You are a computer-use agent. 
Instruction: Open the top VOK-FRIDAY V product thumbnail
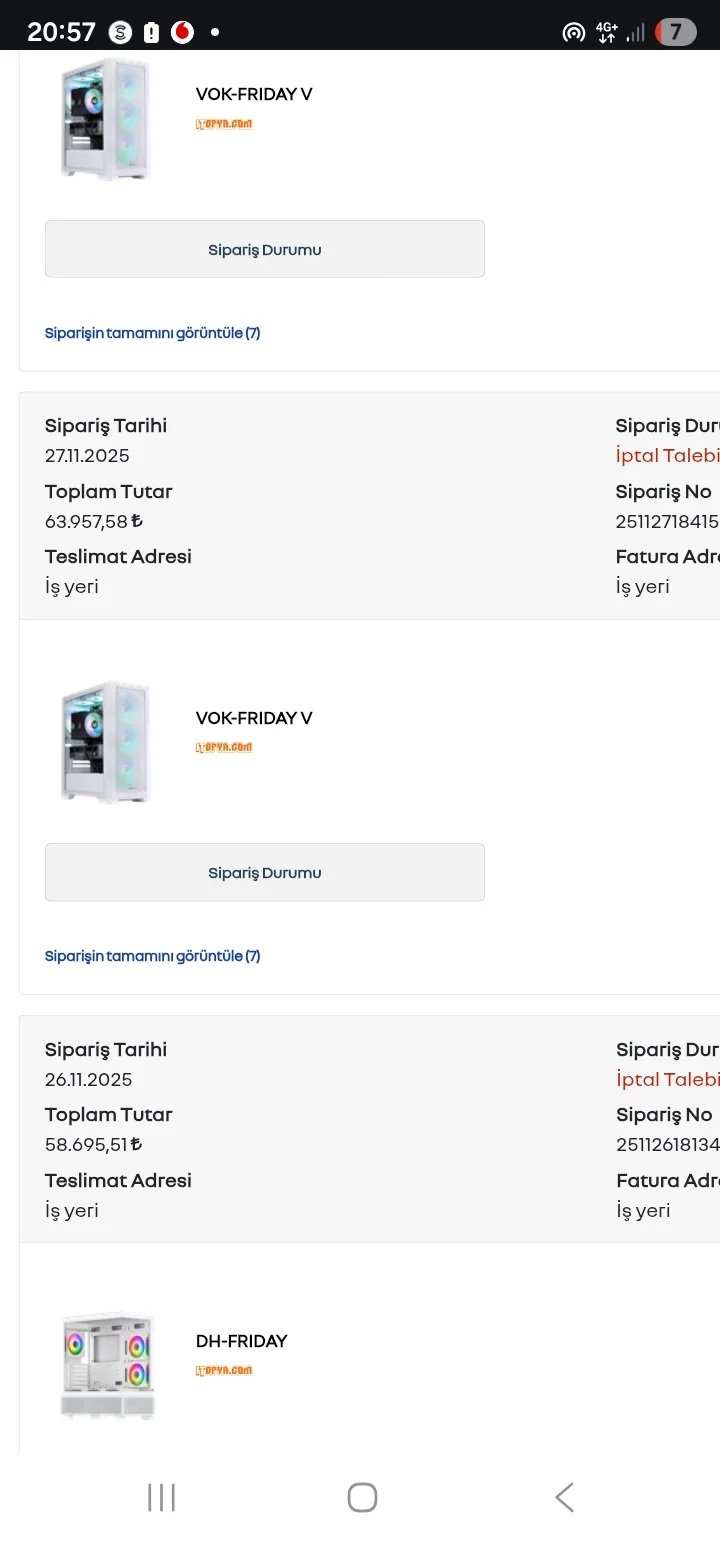(x=105, y=118)
